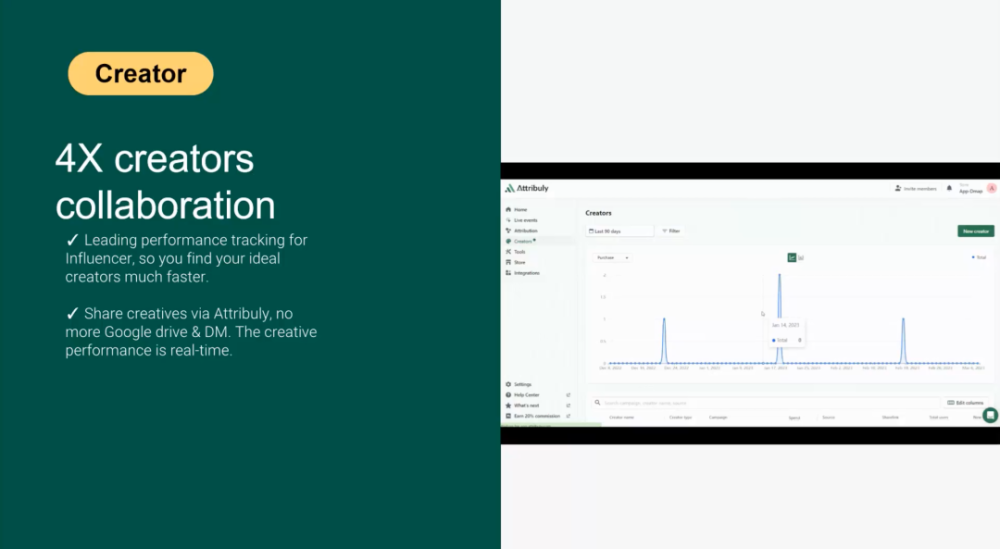Click the Creators page heading
Screen dimensions: 1000x549
tap(598, 213)
